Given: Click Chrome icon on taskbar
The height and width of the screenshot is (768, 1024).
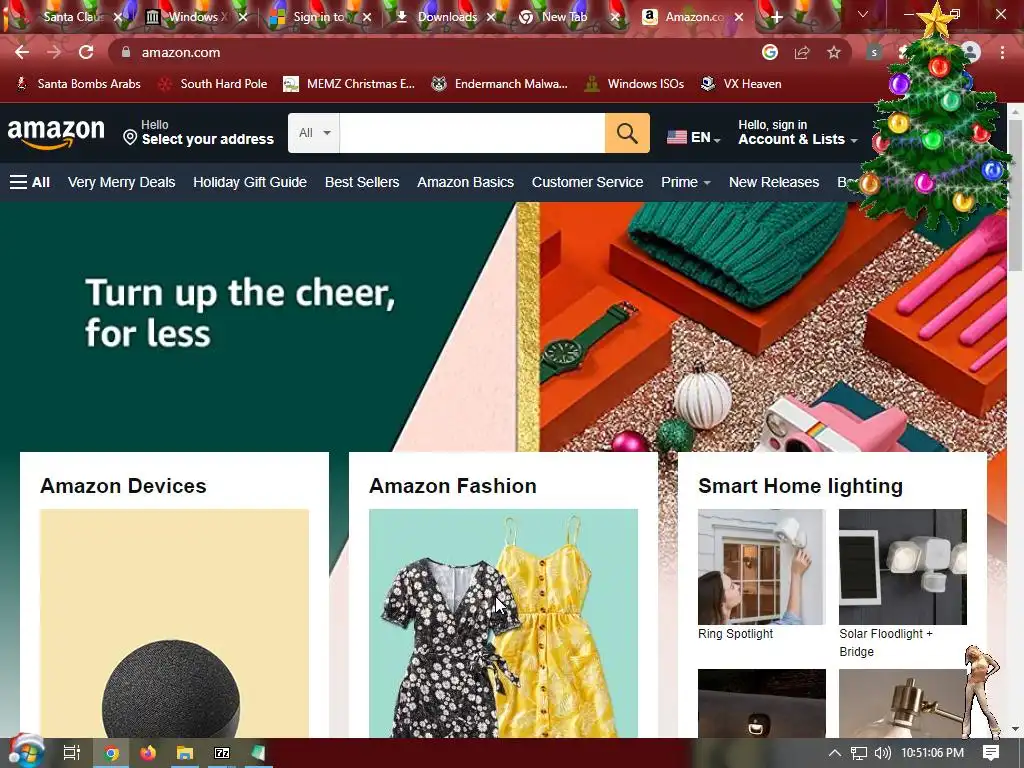Looking at the screenshot, I should click(111, 753).
